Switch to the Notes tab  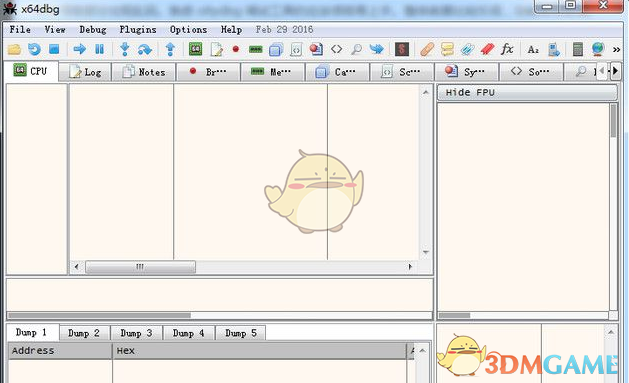pos(144,72)
